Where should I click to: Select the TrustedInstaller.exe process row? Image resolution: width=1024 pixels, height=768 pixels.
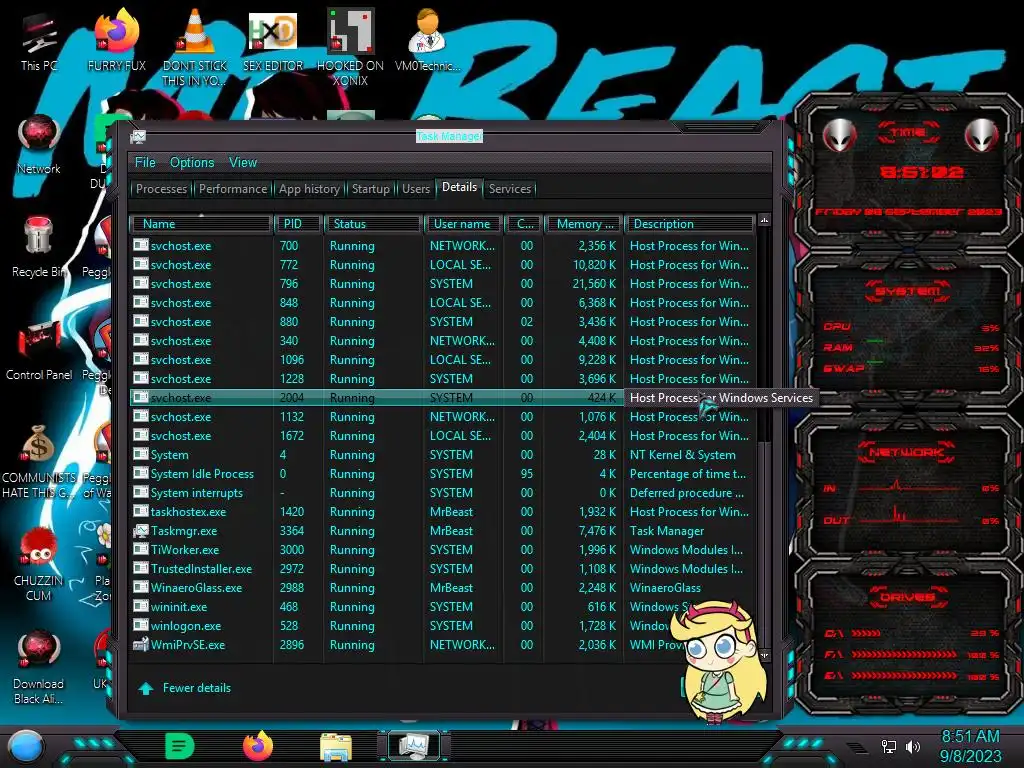(x=443, y=568)
